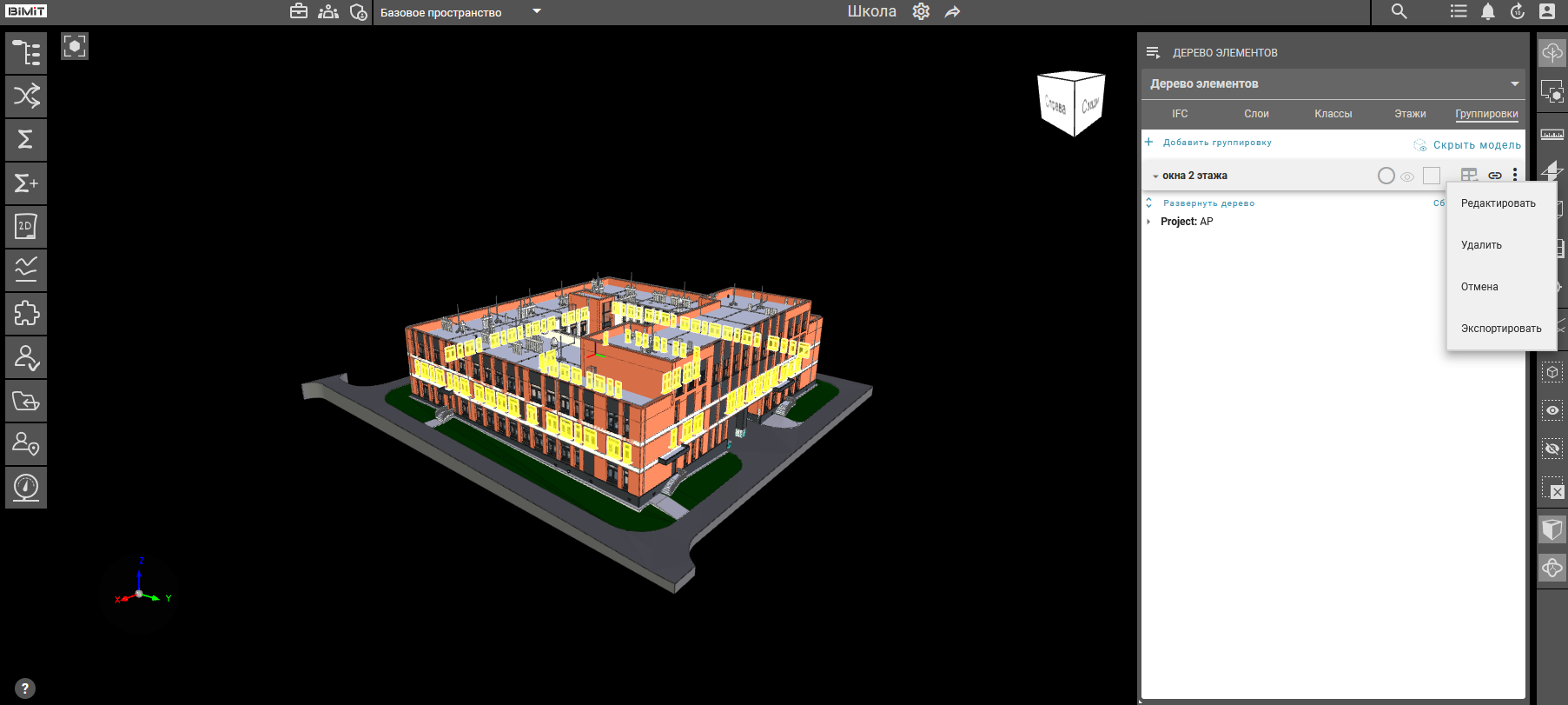Viewport: 1568px width, 705px height.
Task: Toggle eye visibility of окна 2 этажа
Action: tap(1407, 176)
